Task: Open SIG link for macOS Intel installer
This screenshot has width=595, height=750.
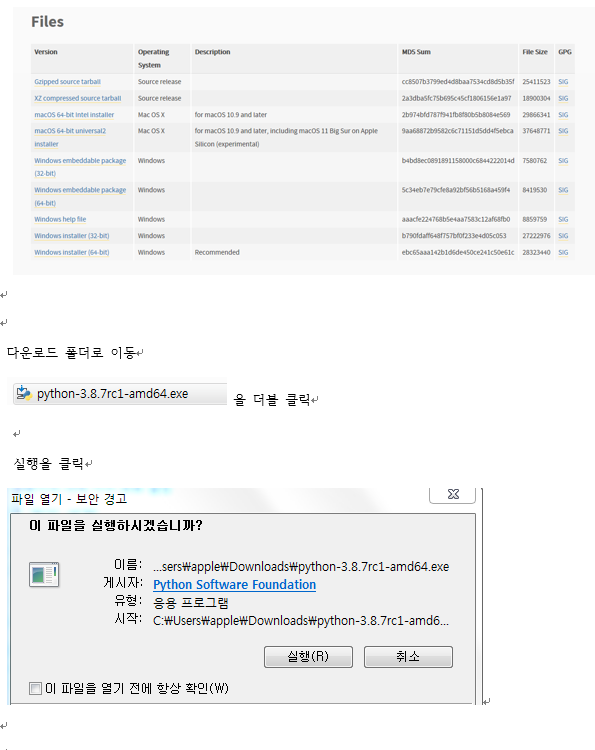Action: click(563, 115)
